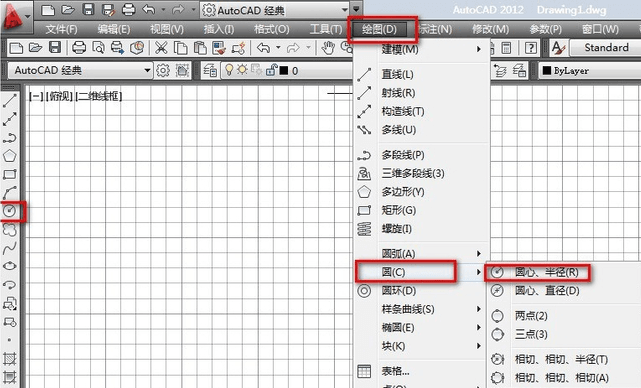641x388 pixels.
Task: Open the 修改(M) menu
Action: [490, 29]
